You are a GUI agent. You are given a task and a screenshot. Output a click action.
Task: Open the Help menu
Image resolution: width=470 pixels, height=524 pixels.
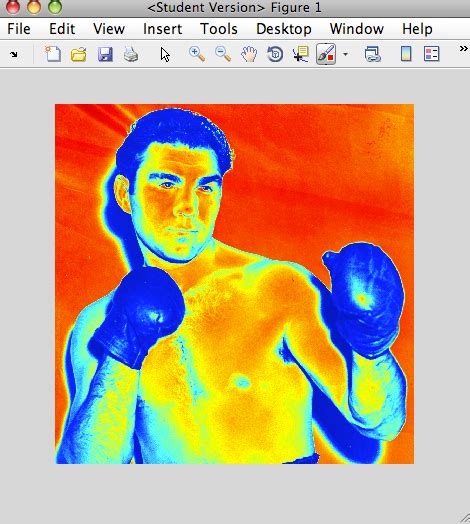417,29
